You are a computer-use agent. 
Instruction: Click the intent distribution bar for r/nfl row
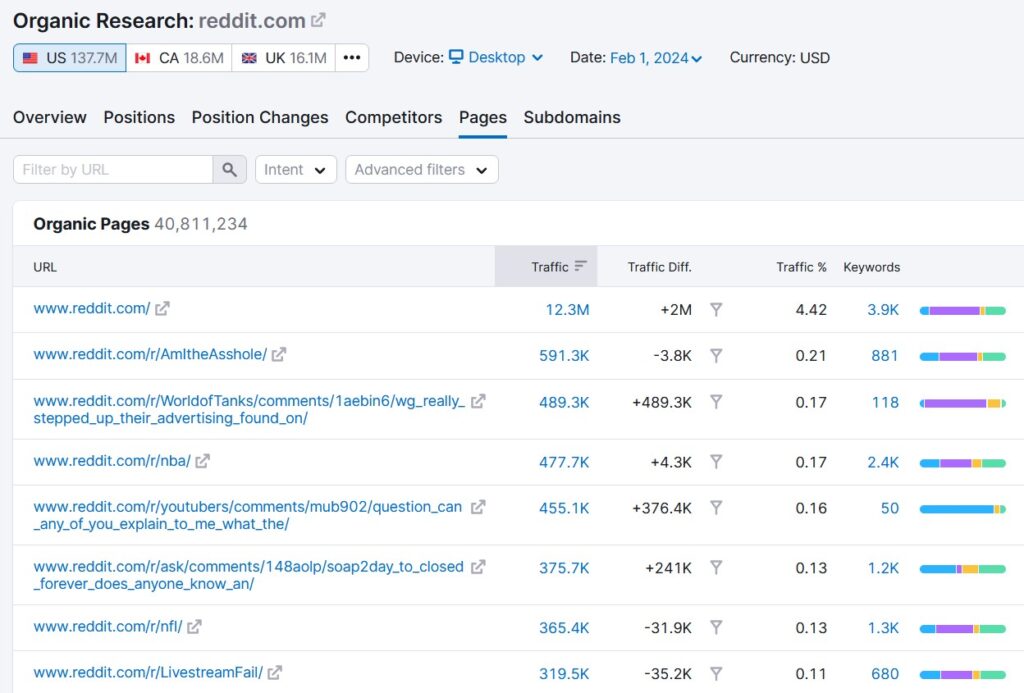coord(963,629)
